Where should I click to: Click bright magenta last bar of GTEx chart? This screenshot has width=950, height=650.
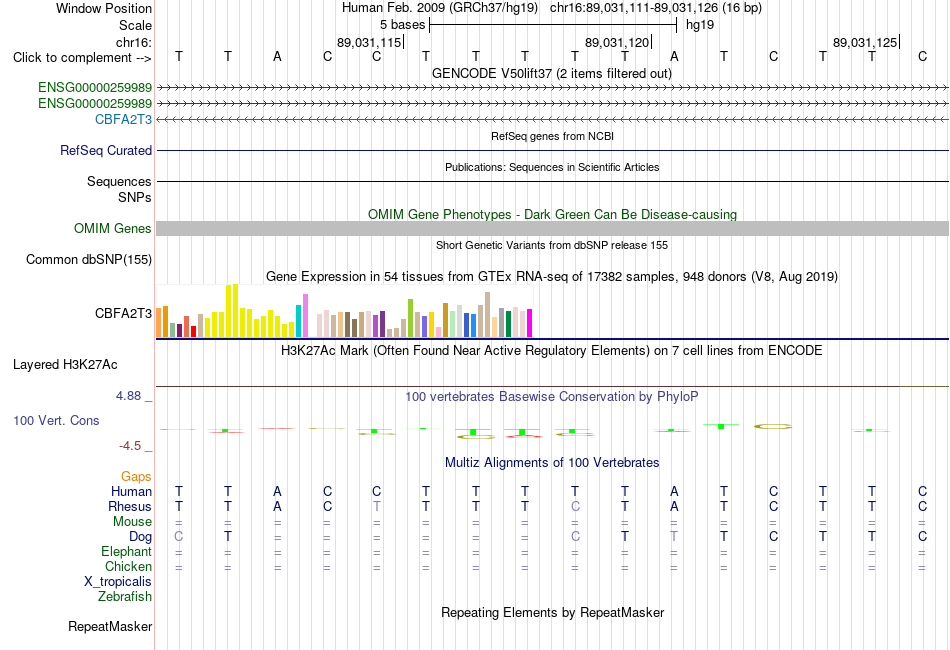[530, 323]
